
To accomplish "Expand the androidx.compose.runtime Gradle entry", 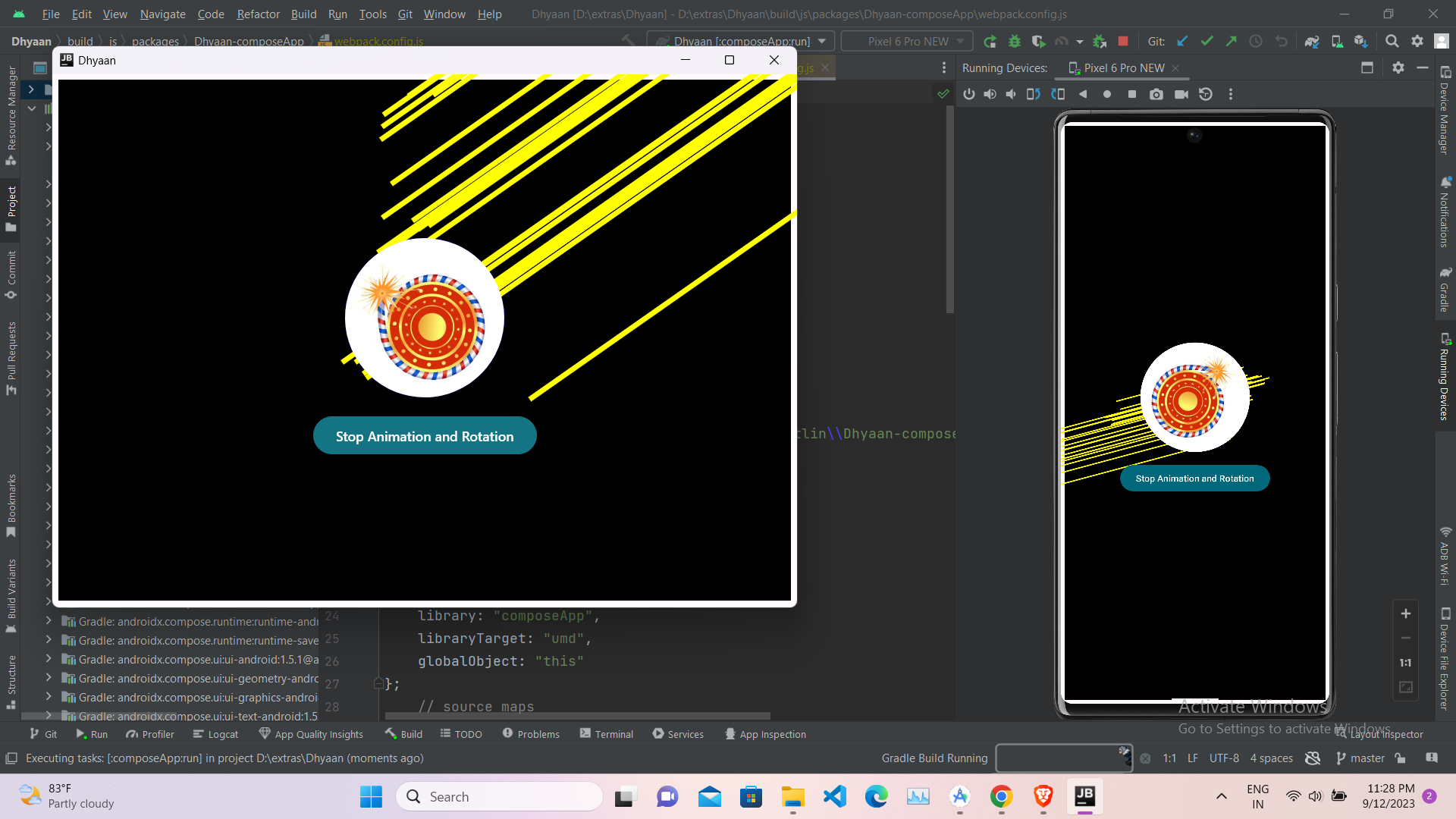I will click(49, 622).
